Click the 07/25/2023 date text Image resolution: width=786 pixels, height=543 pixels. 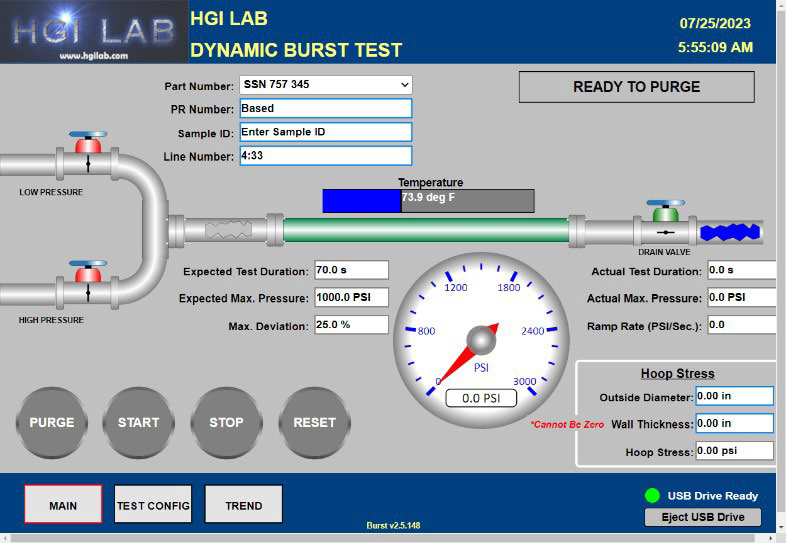pos(715,23)
